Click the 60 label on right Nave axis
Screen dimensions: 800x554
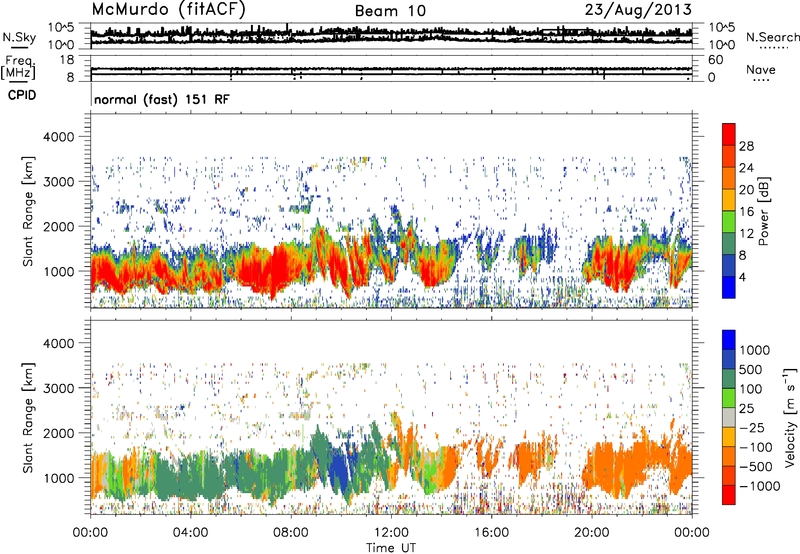coord(715,60)
